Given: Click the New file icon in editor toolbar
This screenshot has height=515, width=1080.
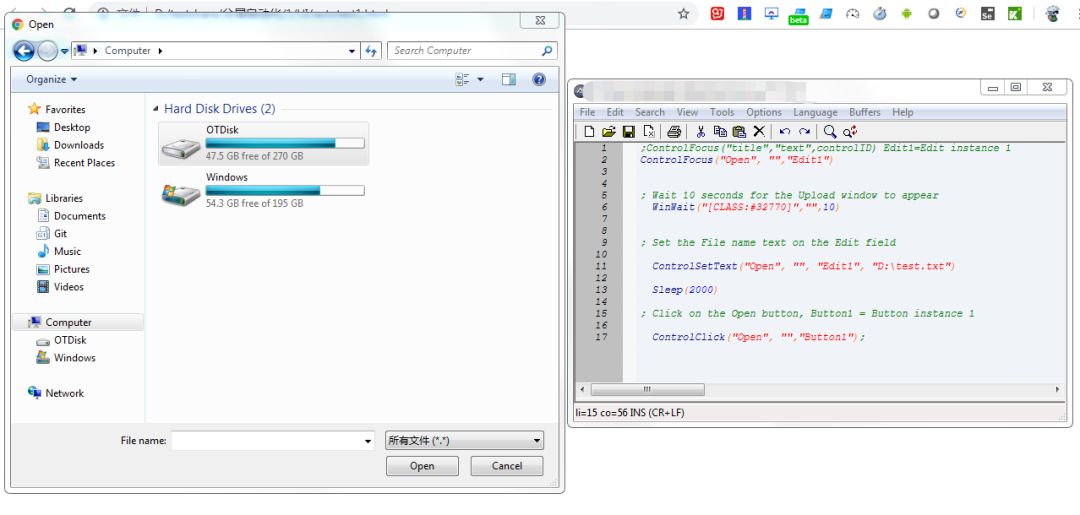Looking at the screenshot, I should point(589,132).
